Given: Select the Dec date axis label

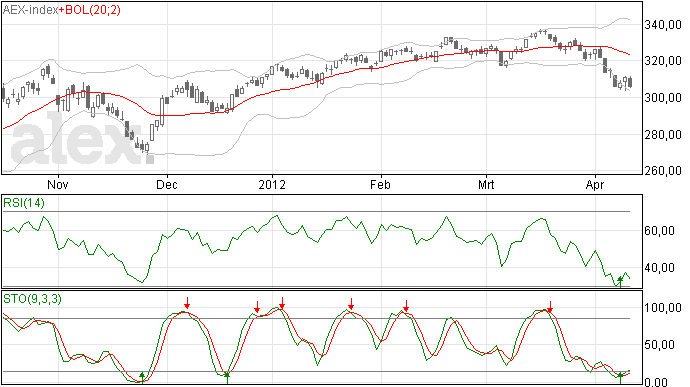Looking at the screenshot, I should [167, 184].
